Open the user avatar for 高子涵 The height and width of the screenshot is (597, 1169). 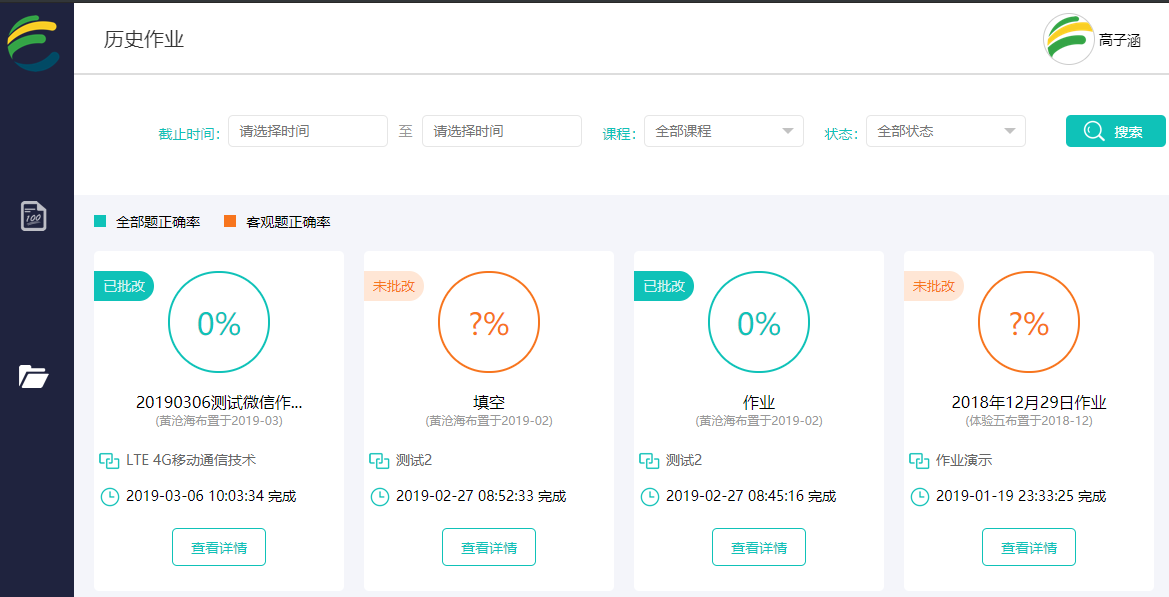click(1068, 40)
